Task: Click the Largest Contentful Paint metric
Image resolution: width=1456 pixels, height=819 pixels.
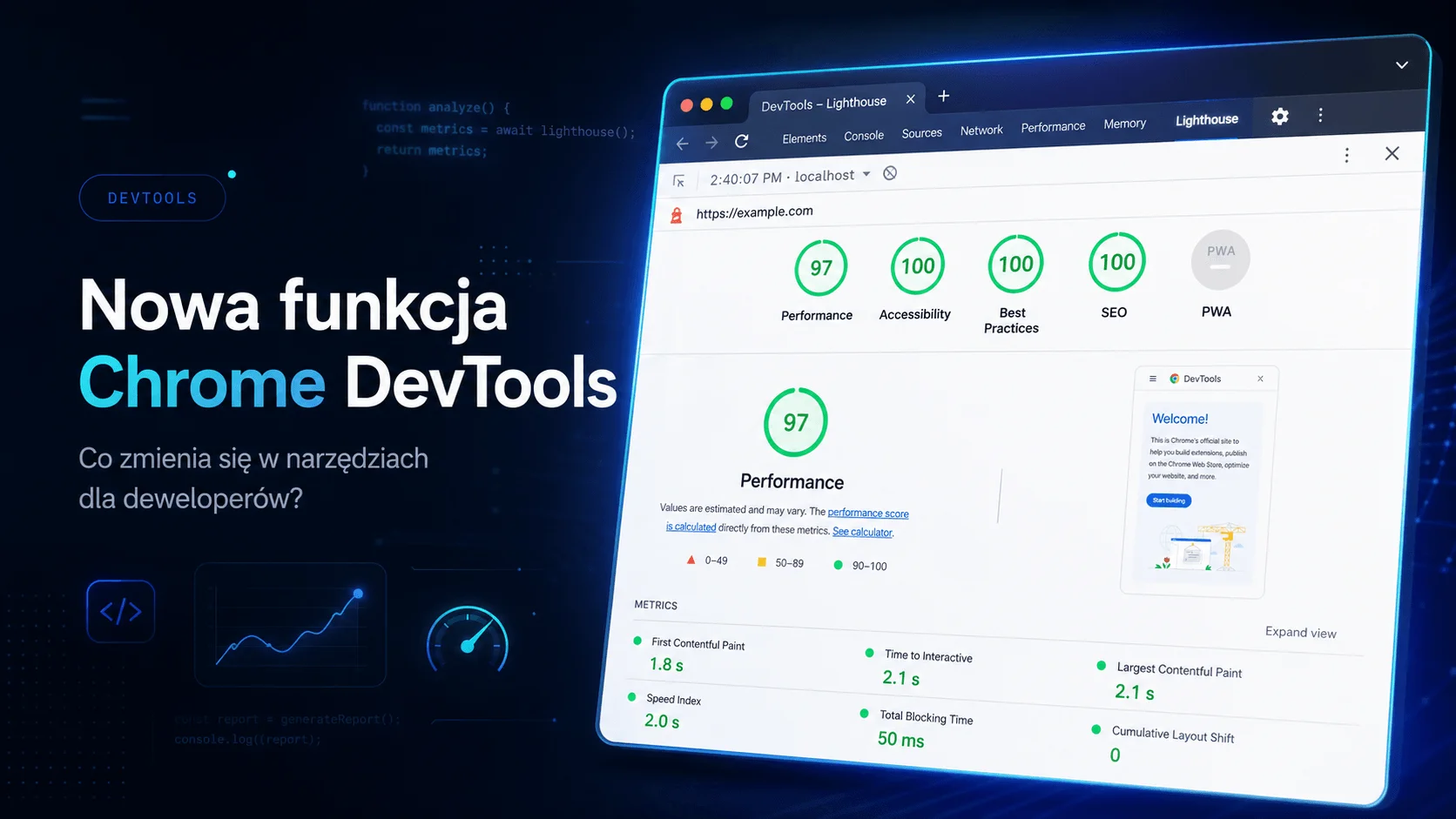Action: click(x=1170, y=681)
